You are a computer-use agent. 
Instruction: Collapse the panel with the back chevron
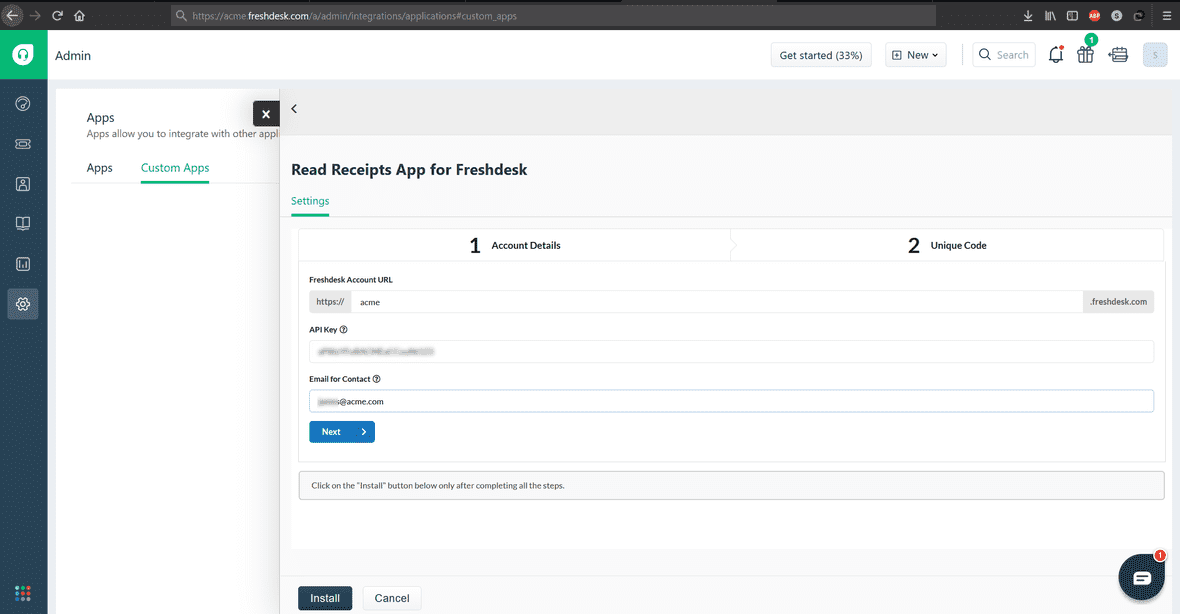pyautogui.click(x=293, y=108)
